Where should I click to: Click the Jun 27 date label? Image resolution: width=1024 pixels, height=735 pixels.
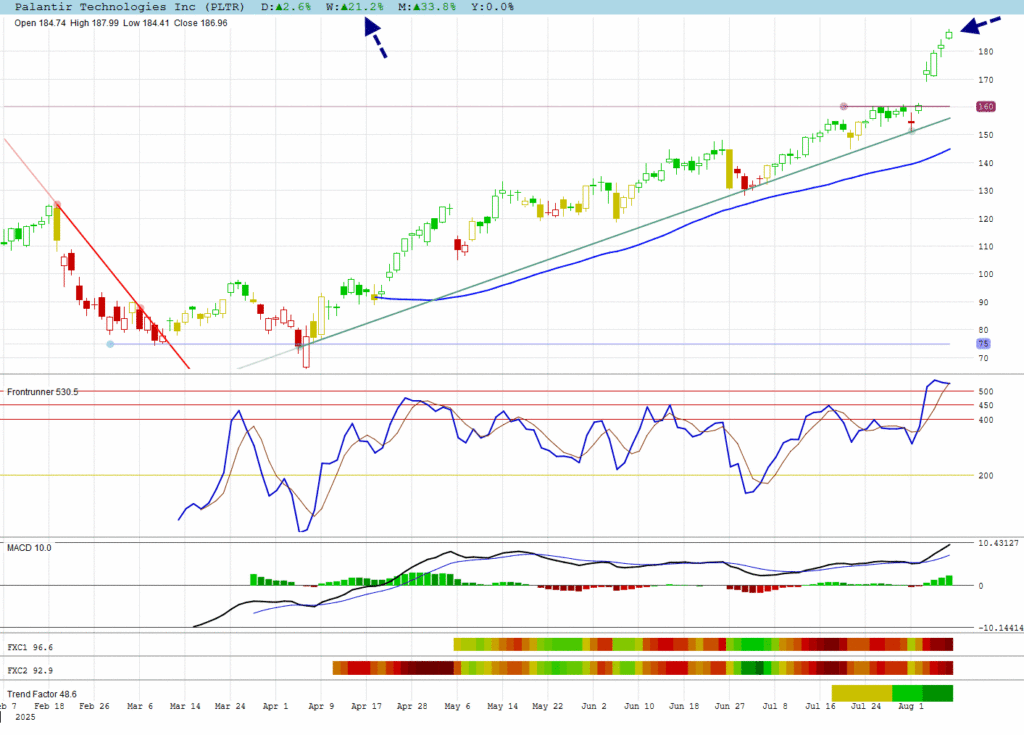pyautogui.click(x=729, y=706)
